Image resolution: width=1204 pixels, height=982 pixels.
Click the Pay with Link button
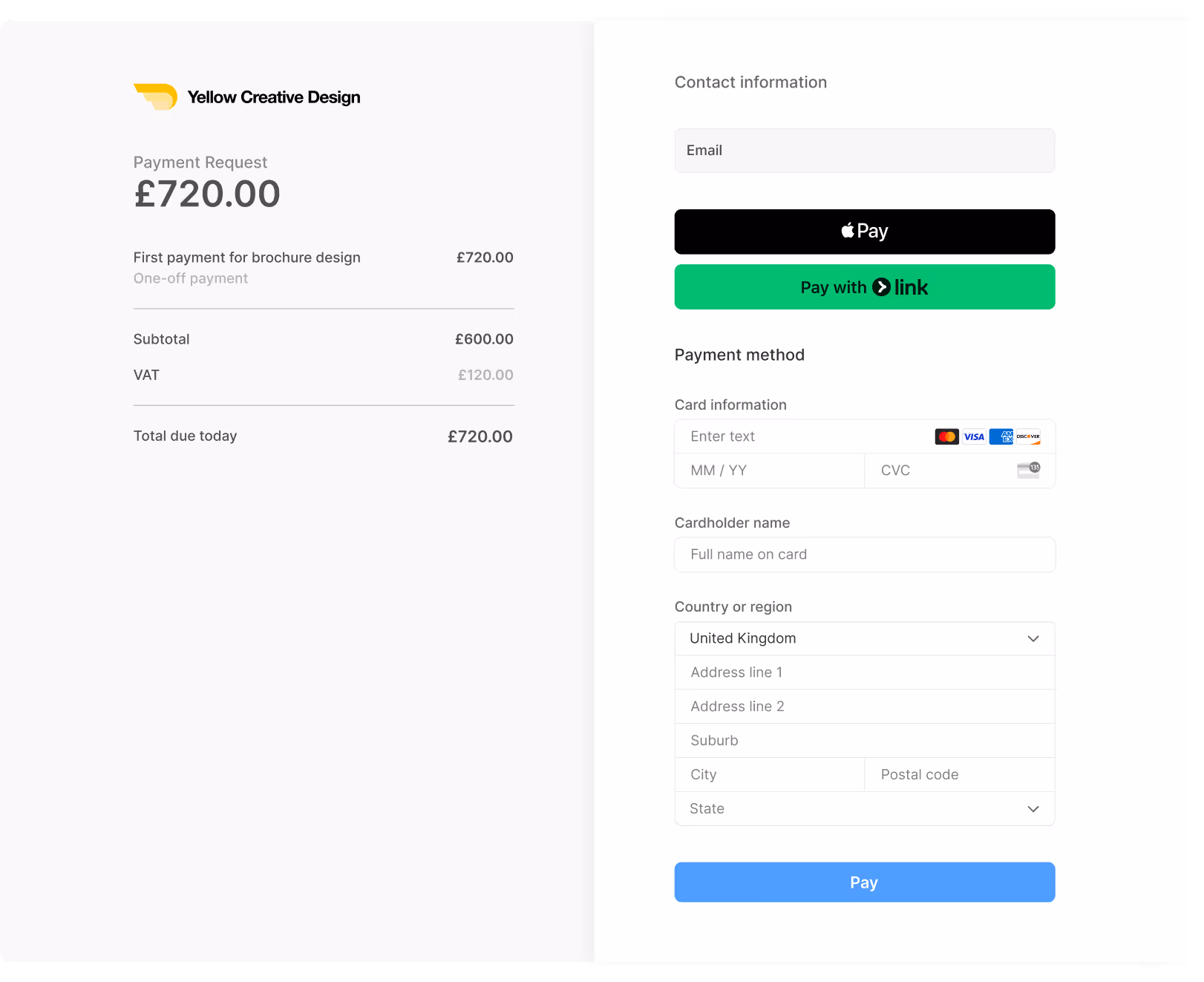[x=864, y=287]
